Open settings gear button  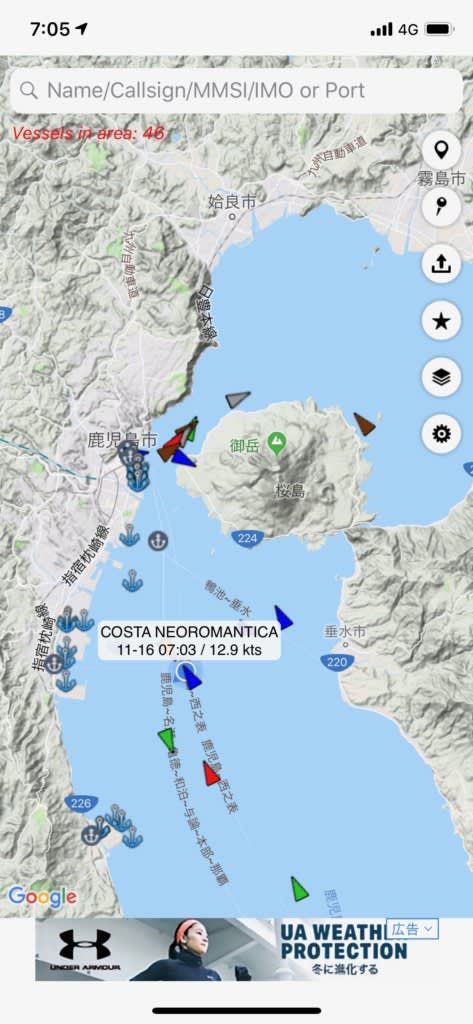point(441,434)
